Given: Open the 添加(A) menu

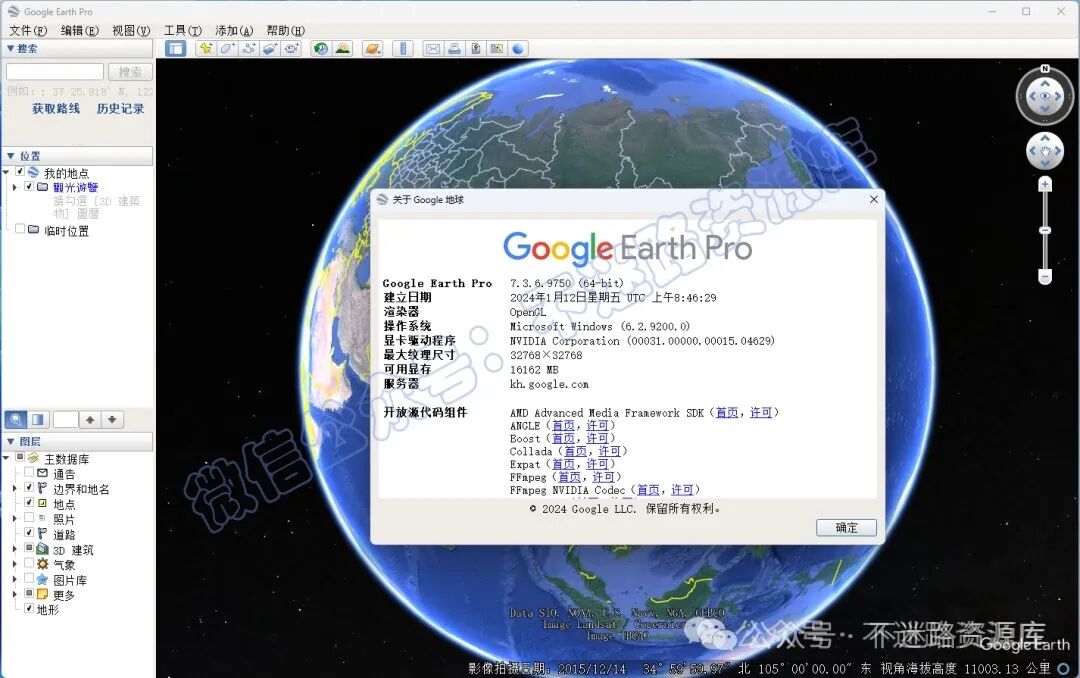Looking at the screenshot, I should (234, 30).
